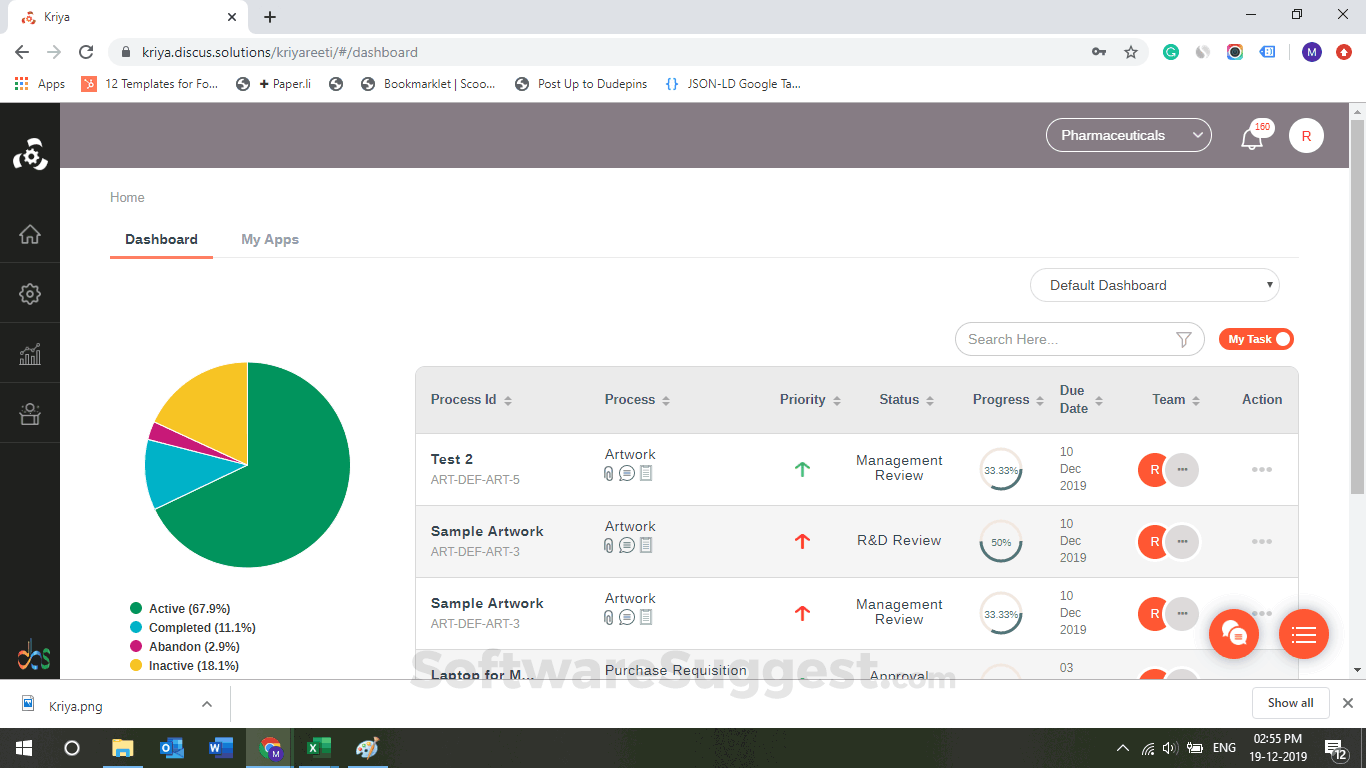The image size is (1366, 768).
Task: Open the Home icon in left sidebar
Action: [30, 234]
